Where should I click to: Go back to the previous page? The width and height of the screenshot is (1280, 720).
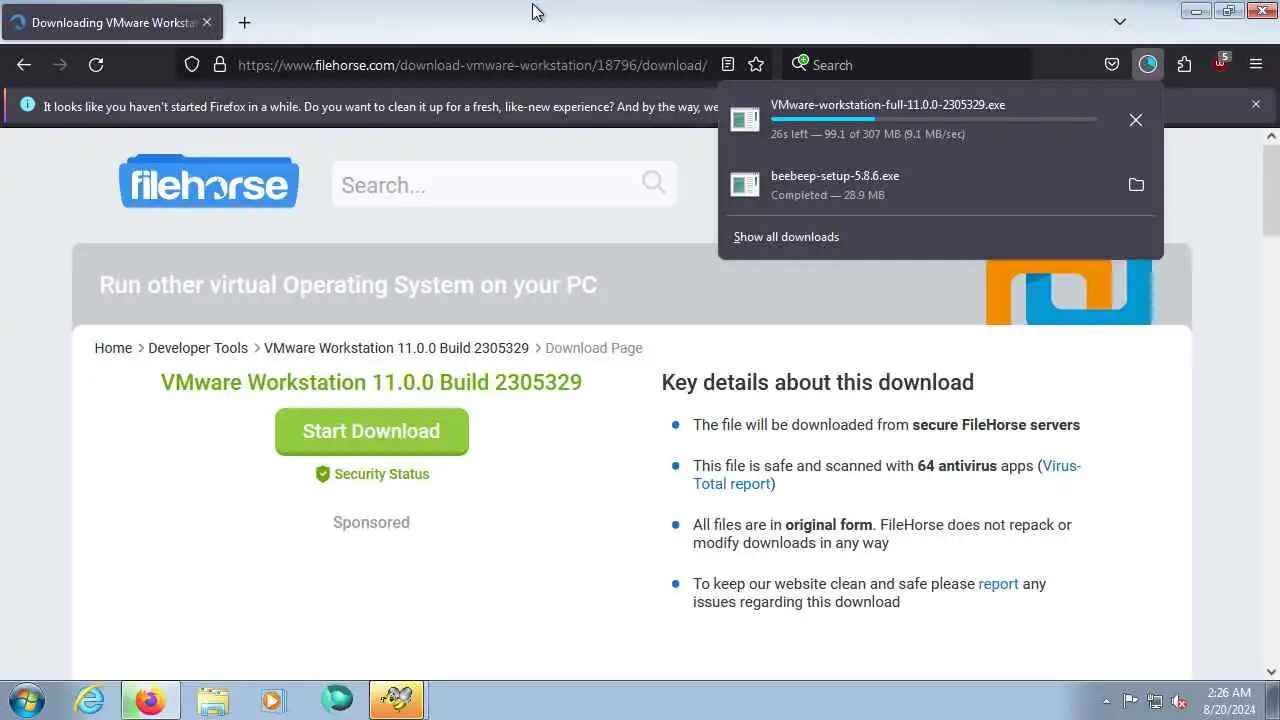pos(24,64)
